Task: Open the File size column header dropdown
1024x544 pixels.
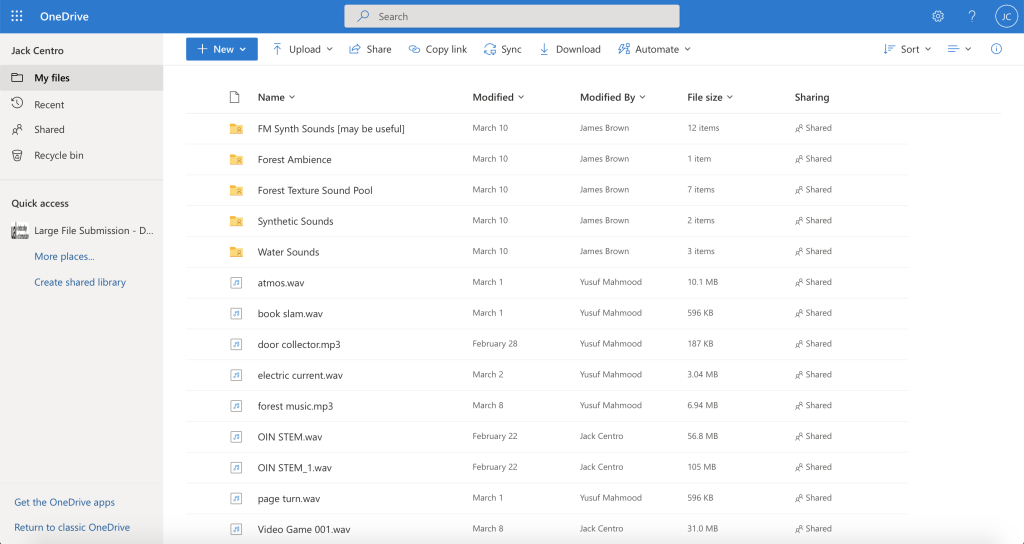Action: coord(710,97)
